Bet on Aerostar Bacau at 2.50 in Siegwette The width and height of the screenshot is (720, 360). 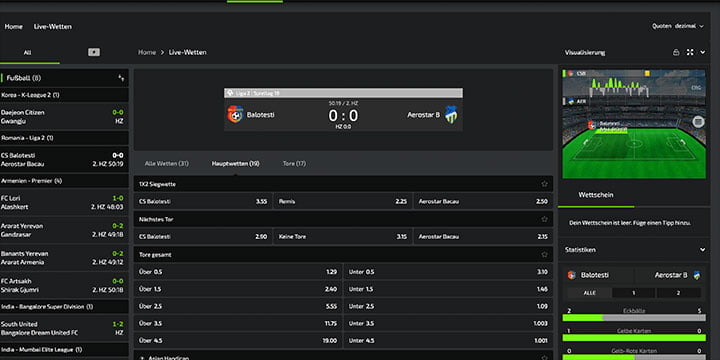click(x=483, y=202)
